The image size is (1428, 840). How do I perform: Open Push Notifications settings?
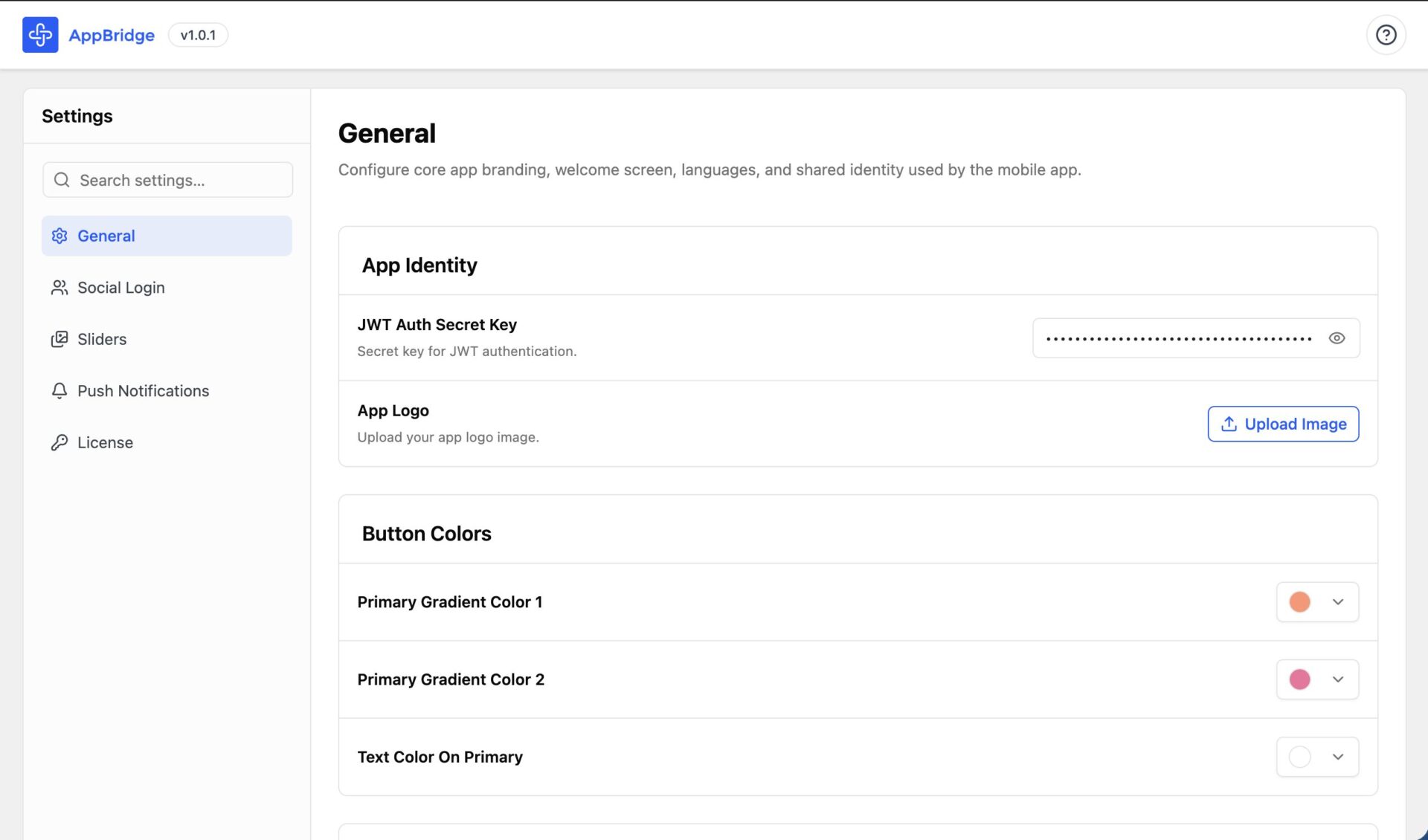(x=167, y=391)
